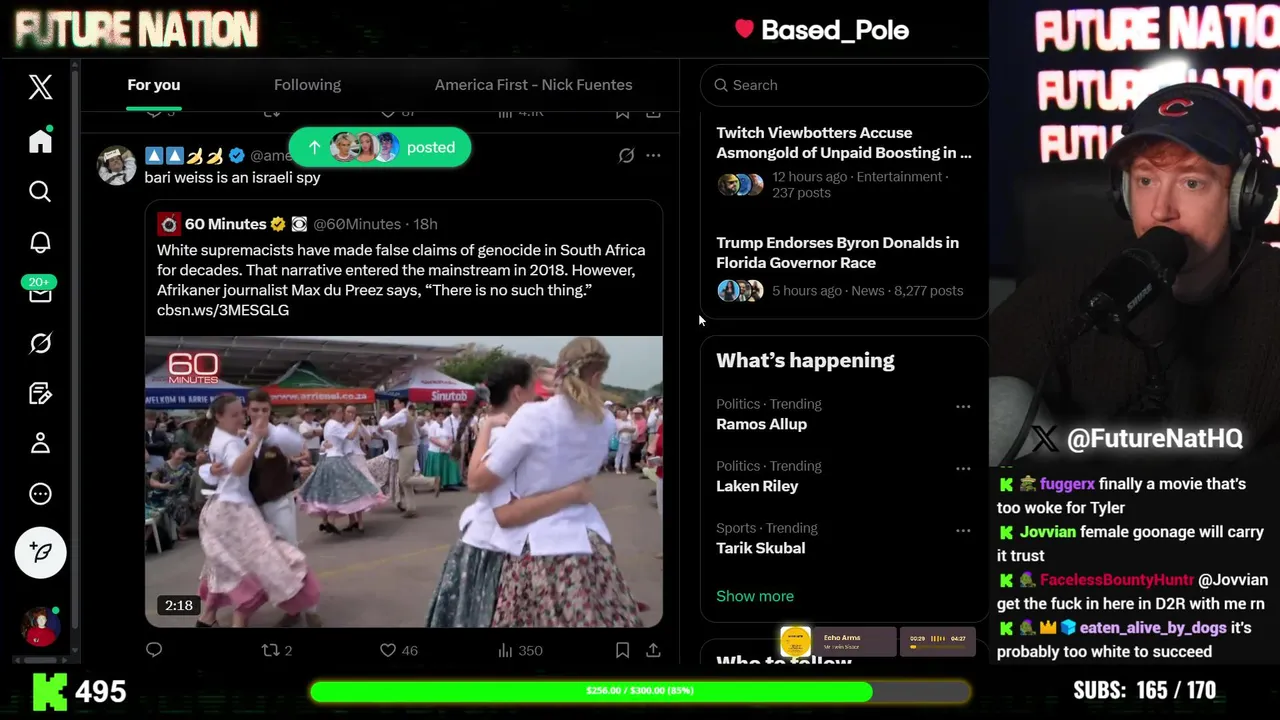Click bookmark icon on post above
This screenshot has width=1280, height=720.
[x=622, y=113]
